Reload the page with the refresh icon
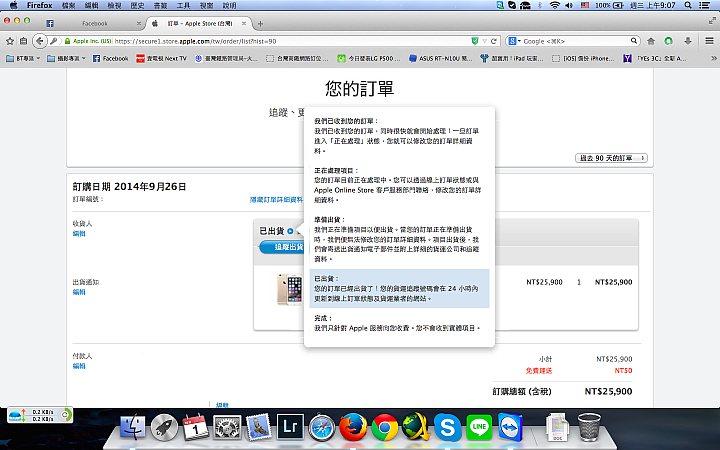 [x=494, y=41]
